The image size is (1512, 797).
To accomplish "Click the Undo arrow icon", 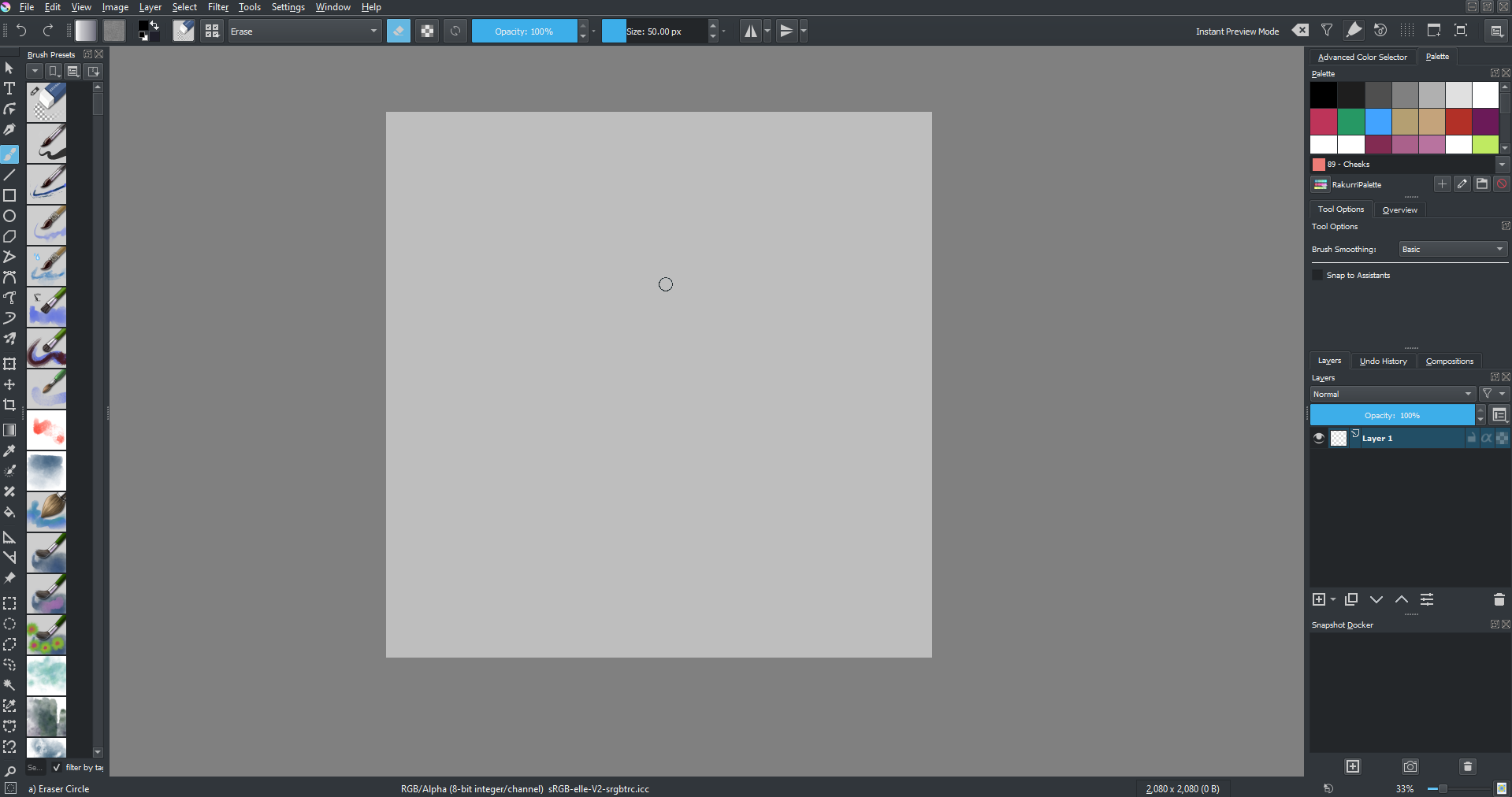I will (x=21, y=31).
